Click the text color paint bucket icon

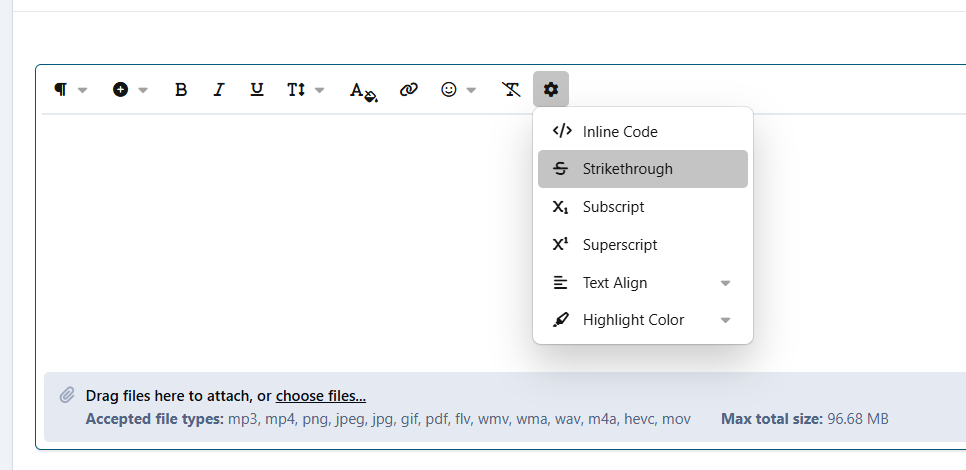point(363,91)
